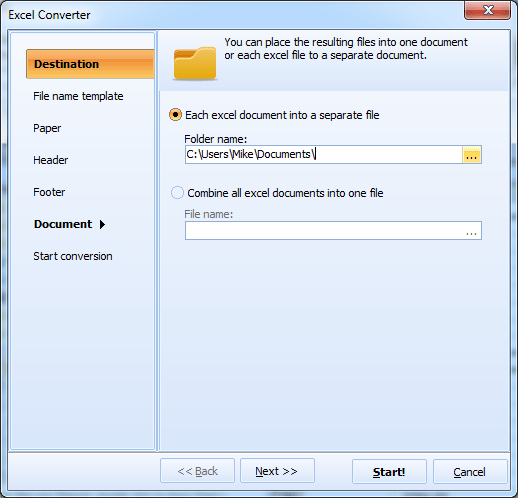Click the yellow folder icon in header
518x498 pixels.
[x=195, y=63]
